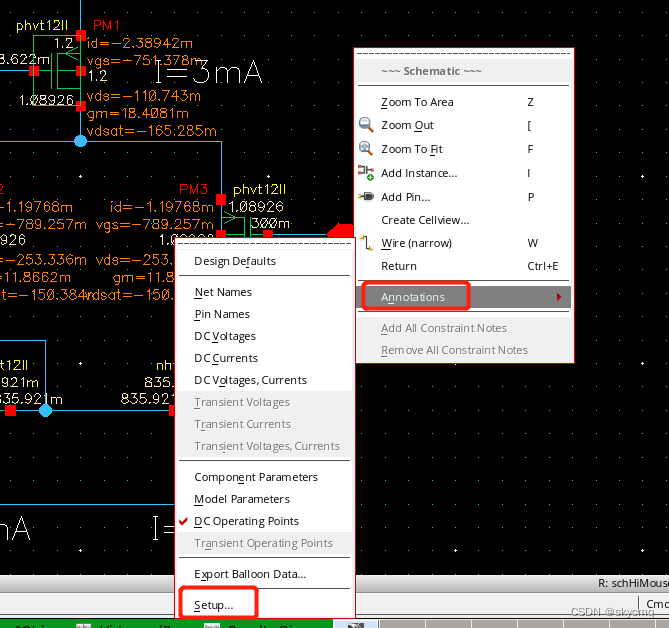Click the I=3mA note text
The width and height of the screenshot is (669, 628).
click(x=208, y=72)
